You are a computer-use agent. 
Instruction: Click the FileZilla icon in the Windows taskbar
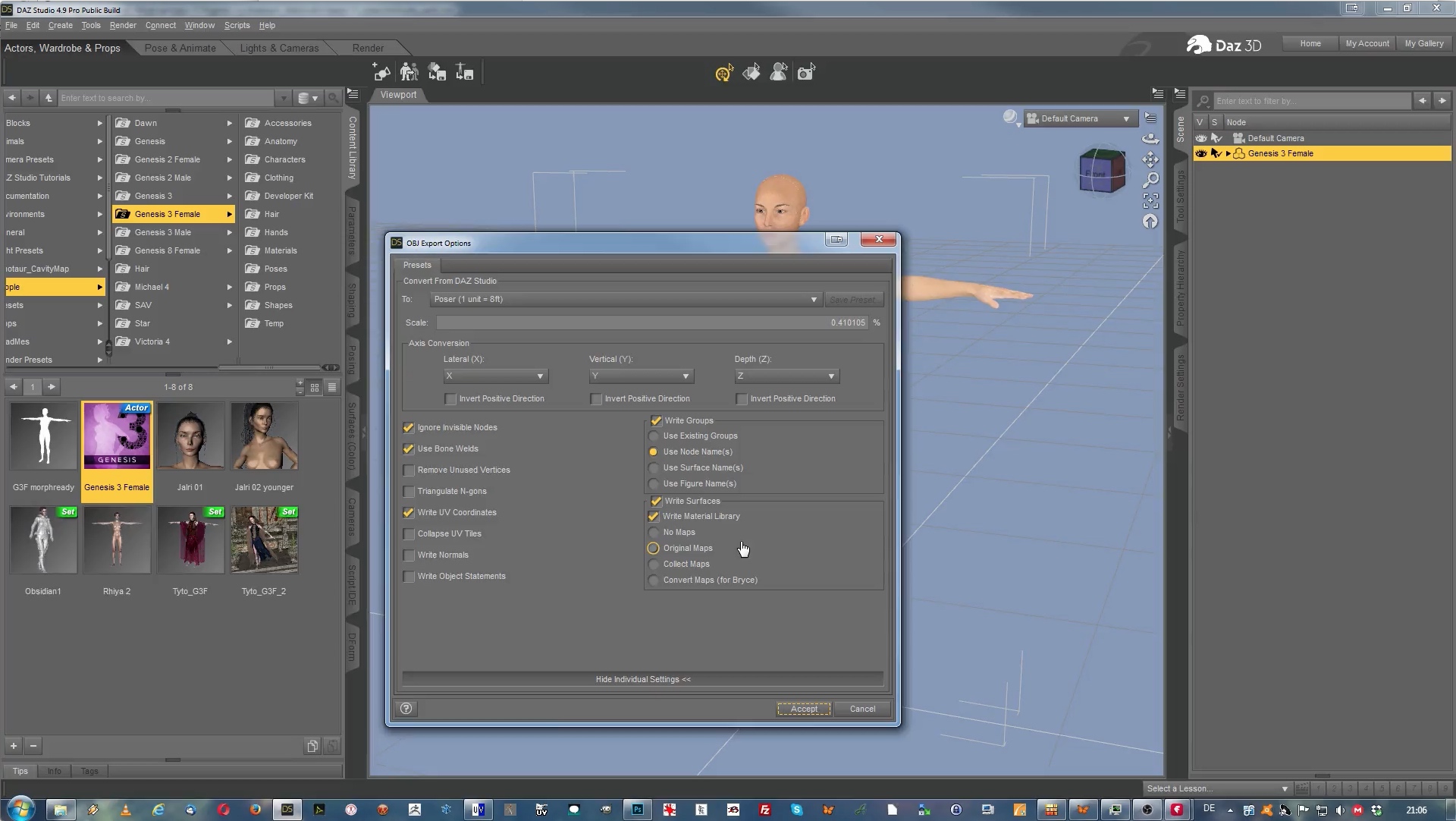click(x=765, y=810)
